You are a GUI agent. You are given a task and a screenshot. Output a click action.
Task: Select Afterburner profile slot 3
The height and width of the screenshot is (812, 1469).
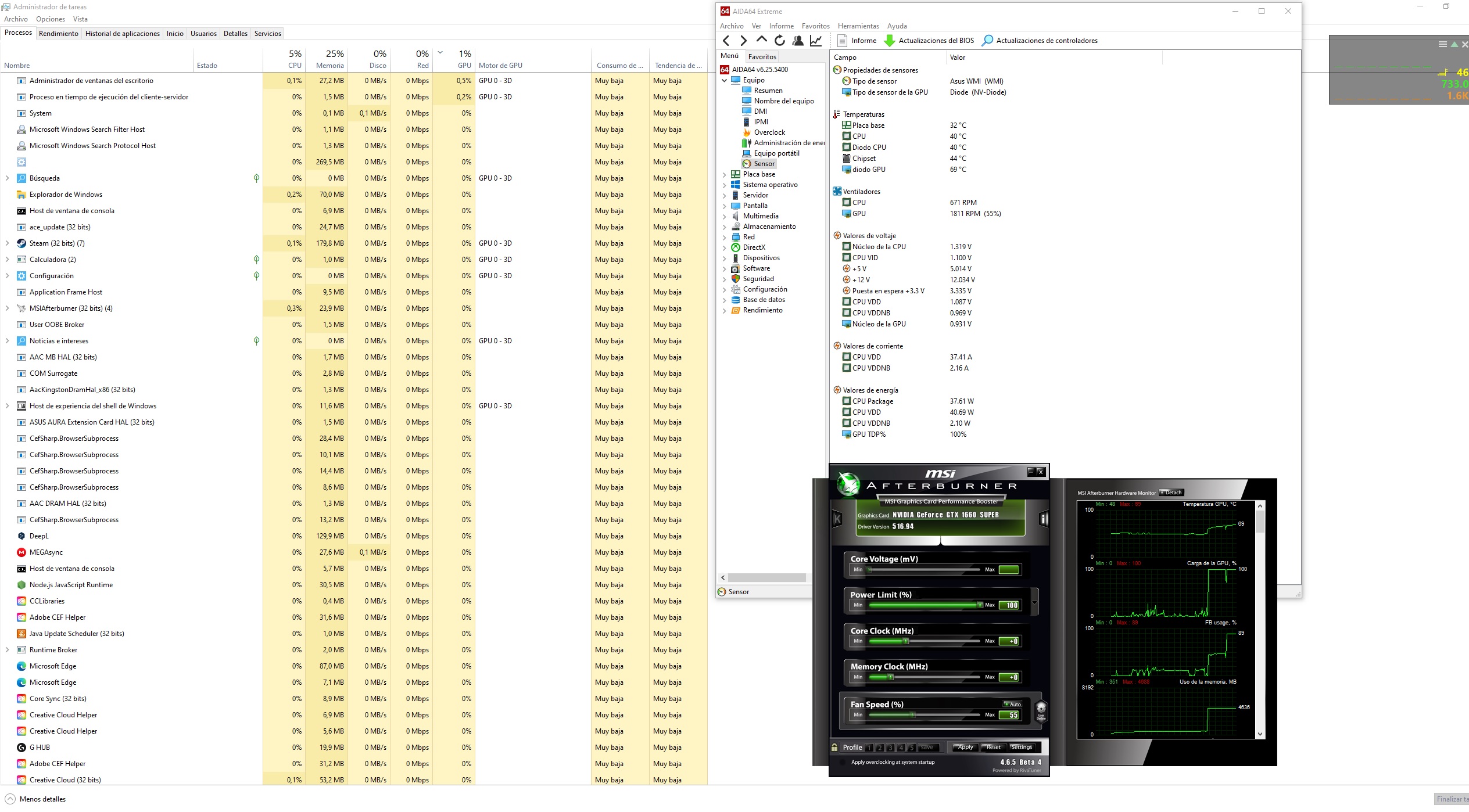click(x=890, y=748)
